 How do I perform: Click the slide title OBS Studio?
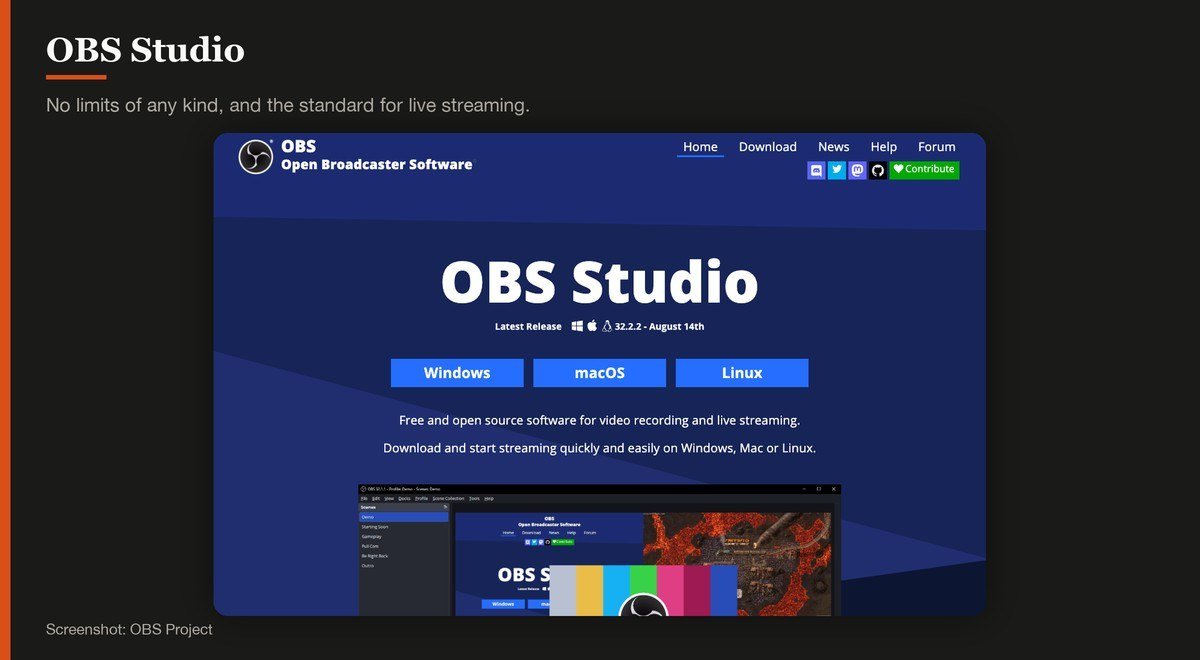[x=145, y=49]
